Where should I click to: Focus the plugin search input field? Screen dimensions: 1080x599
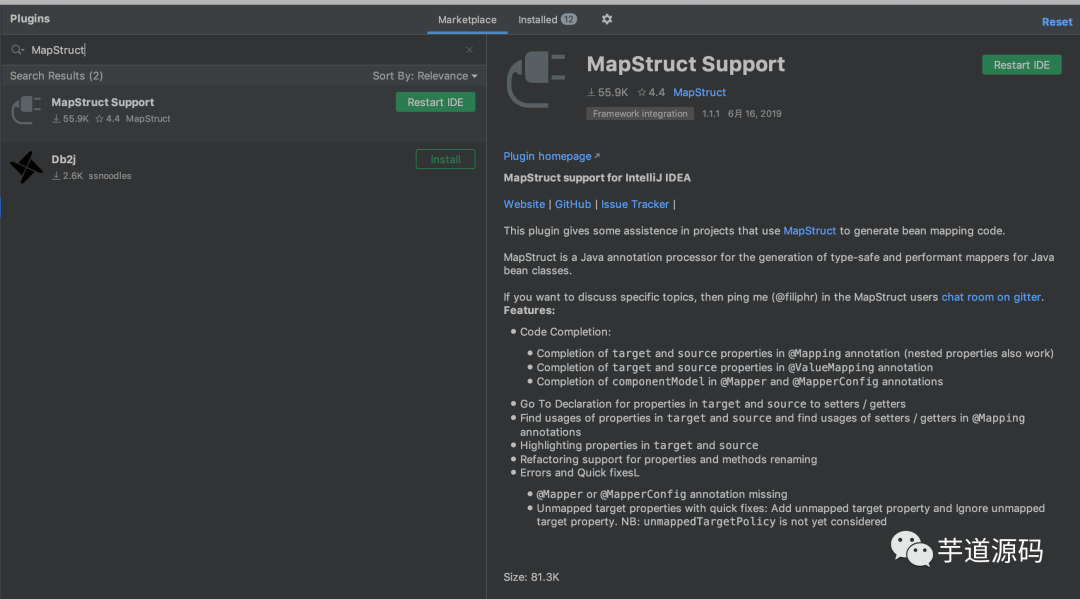coord(245,50)
